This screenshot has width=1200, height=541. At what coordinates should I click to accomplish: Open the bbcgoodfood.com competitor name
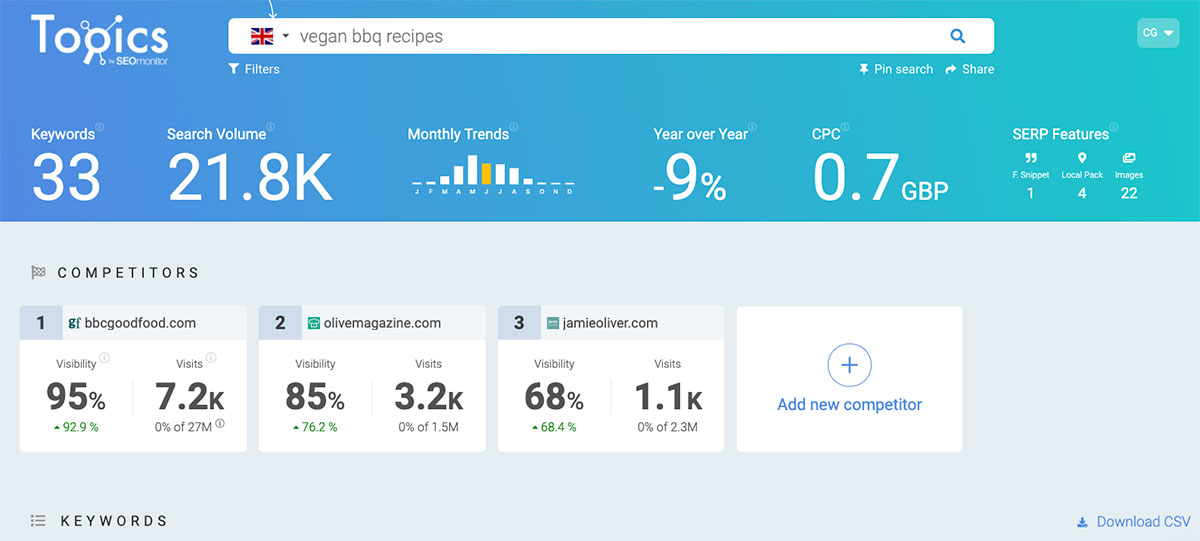click(140, 323)
